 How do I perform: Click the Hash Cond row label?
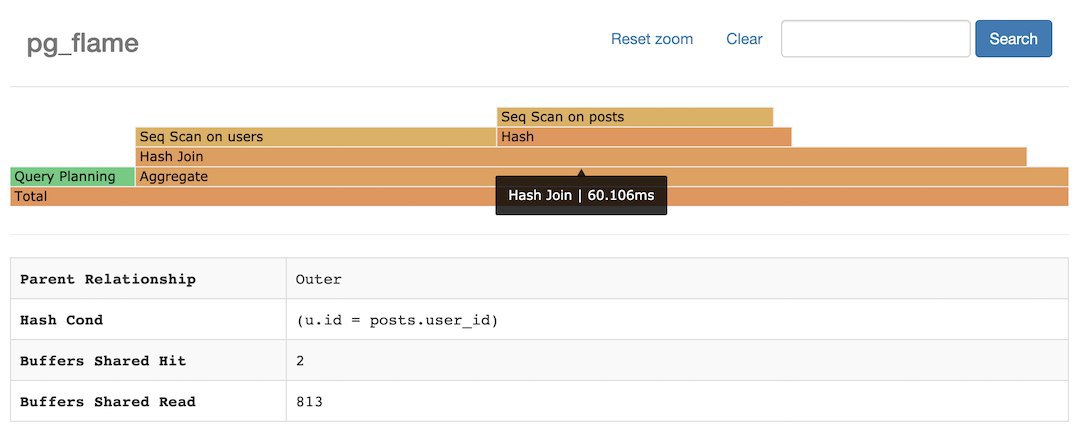click(61, 320)
